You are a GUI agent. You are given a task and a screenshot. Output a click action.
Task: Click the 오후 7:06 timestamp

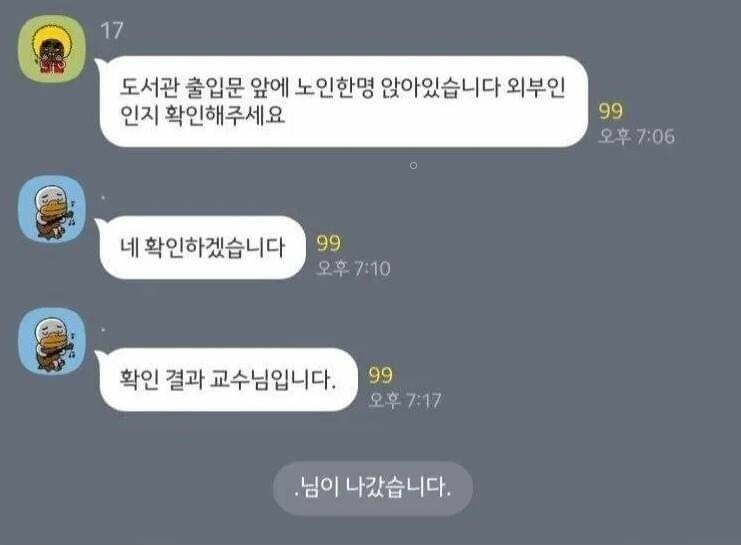pyautogui.click(x=636, y=137)
